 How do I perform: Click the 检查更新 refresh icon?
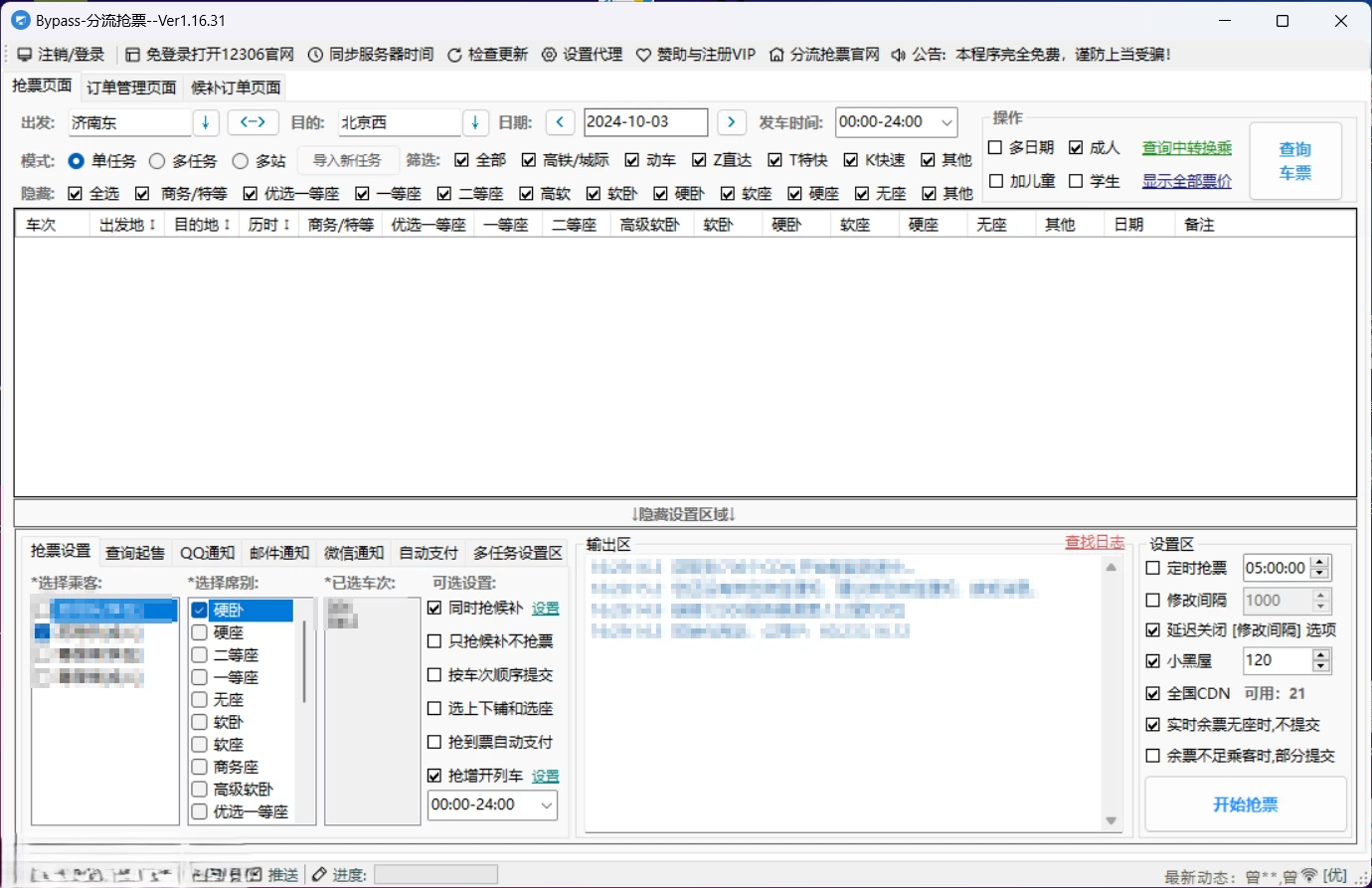454,55
